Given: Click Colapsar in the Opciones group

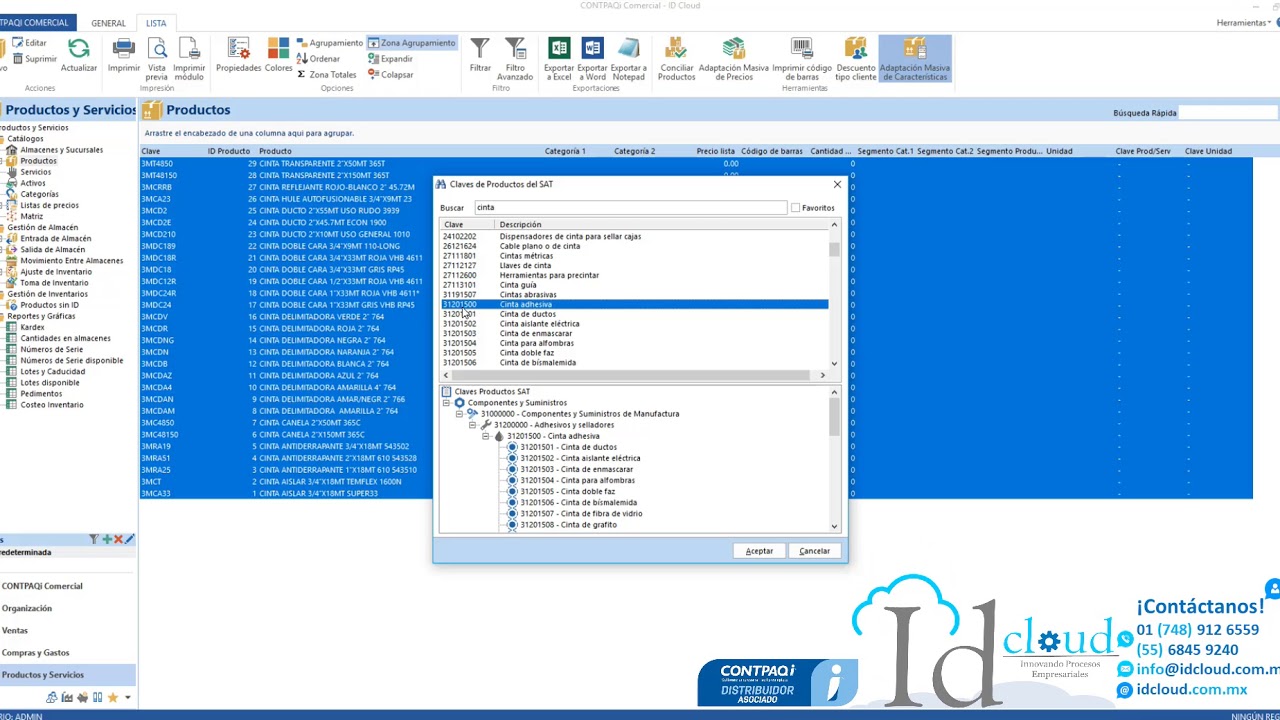Looking at the screenshot, I should coord(390,75).
